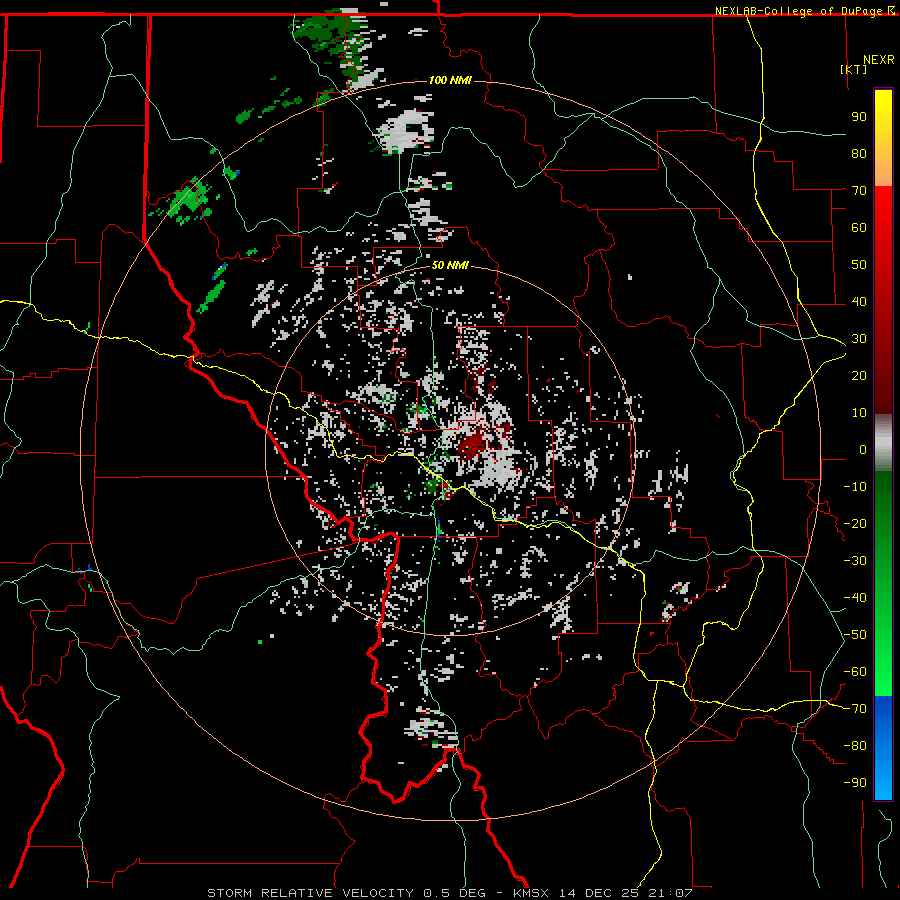
Task: Click the 100 NMI range ring label
Action: 450,80
